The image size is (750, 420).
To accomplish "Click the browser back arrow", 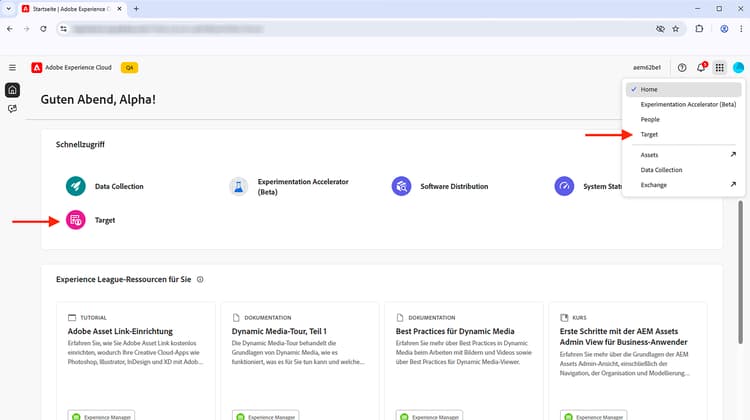I will click(10, 29).
